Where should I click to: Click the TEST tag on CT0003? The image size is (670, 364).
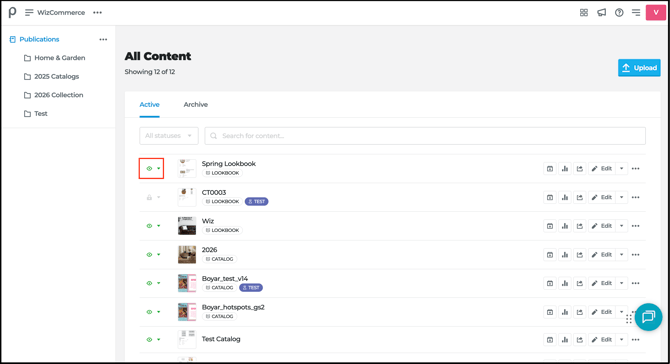point(256,202)
